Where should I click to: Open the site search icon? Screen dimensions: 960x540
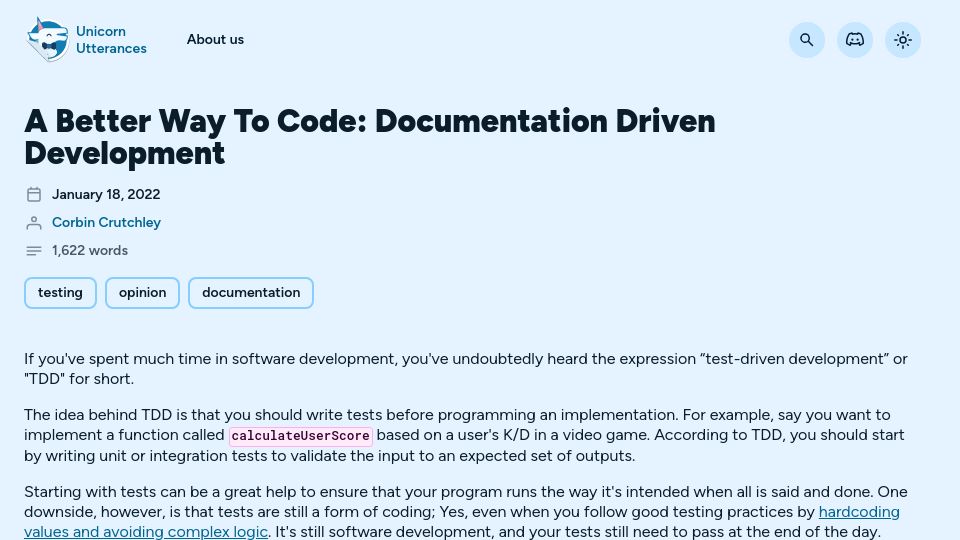coord(806,40)
